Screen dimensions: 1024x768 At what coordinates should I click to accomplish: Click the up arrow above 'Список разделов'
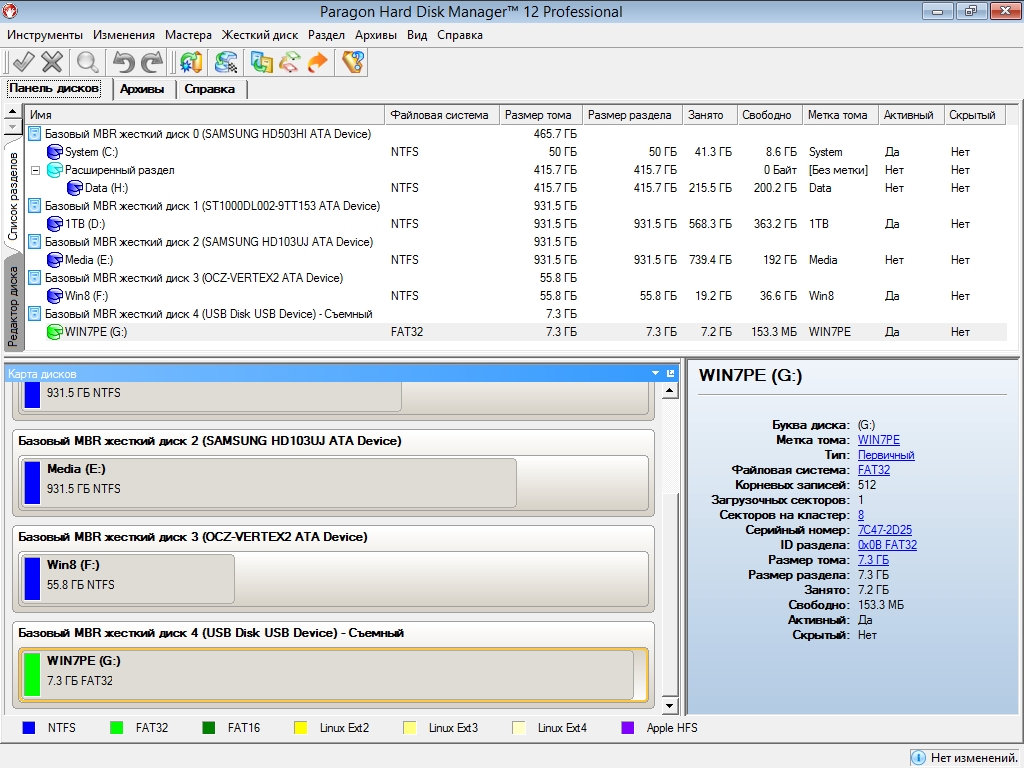[x=12, y=112]
